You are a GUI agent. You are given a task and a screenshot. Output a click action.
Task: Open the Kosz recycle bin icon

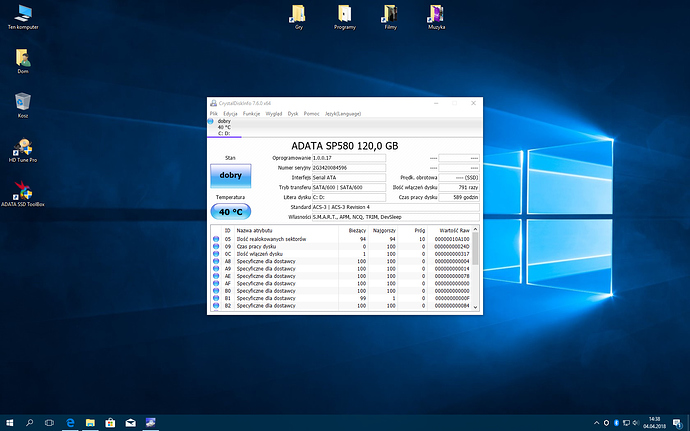tap(23, 105)
